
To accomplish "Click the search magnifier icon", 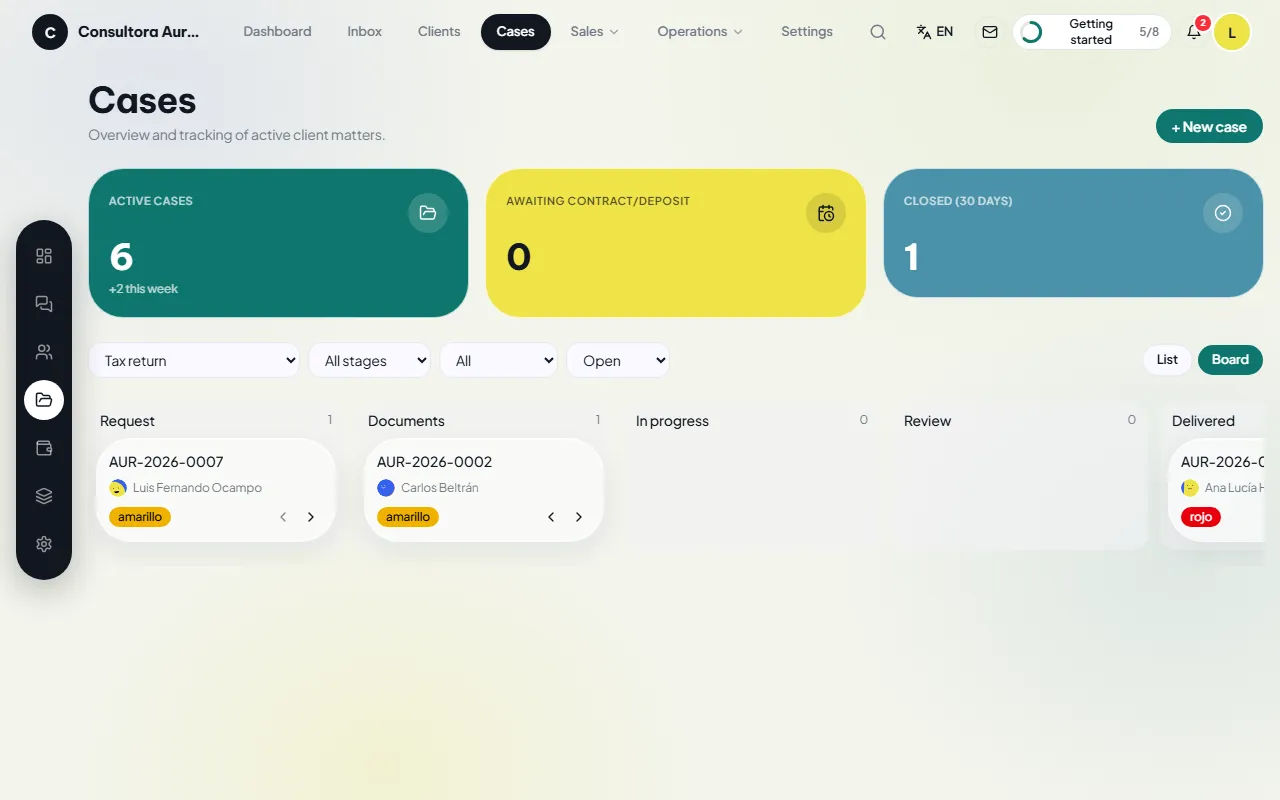I will (x=878, y=32).
